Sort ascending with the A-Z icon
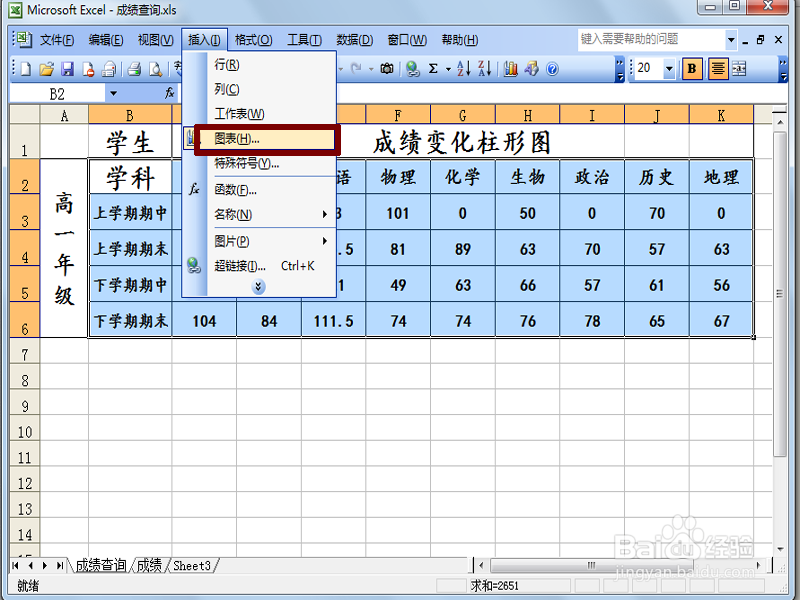This screenshot has height=600, width=800. pyautogui.click(x=463, y=69)
